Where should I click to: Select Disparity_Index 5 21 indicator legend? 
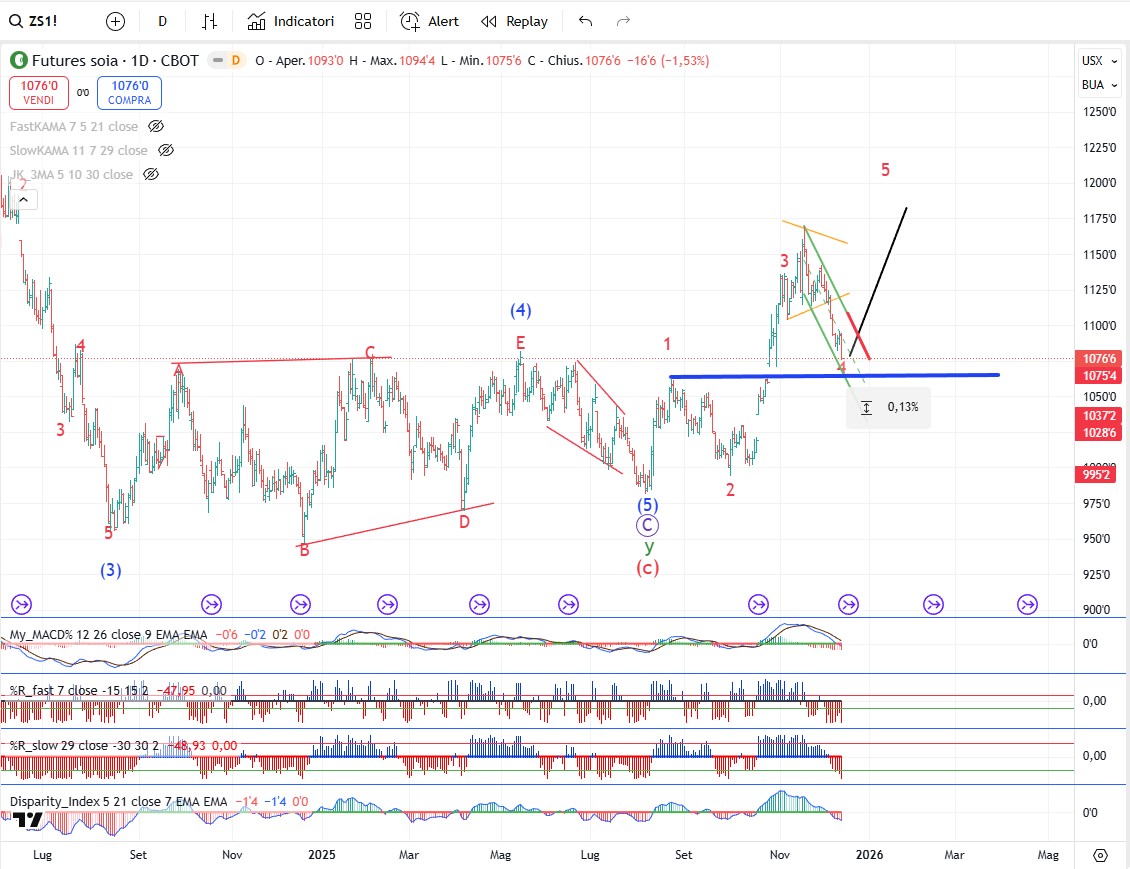click(x=118, y=801)
